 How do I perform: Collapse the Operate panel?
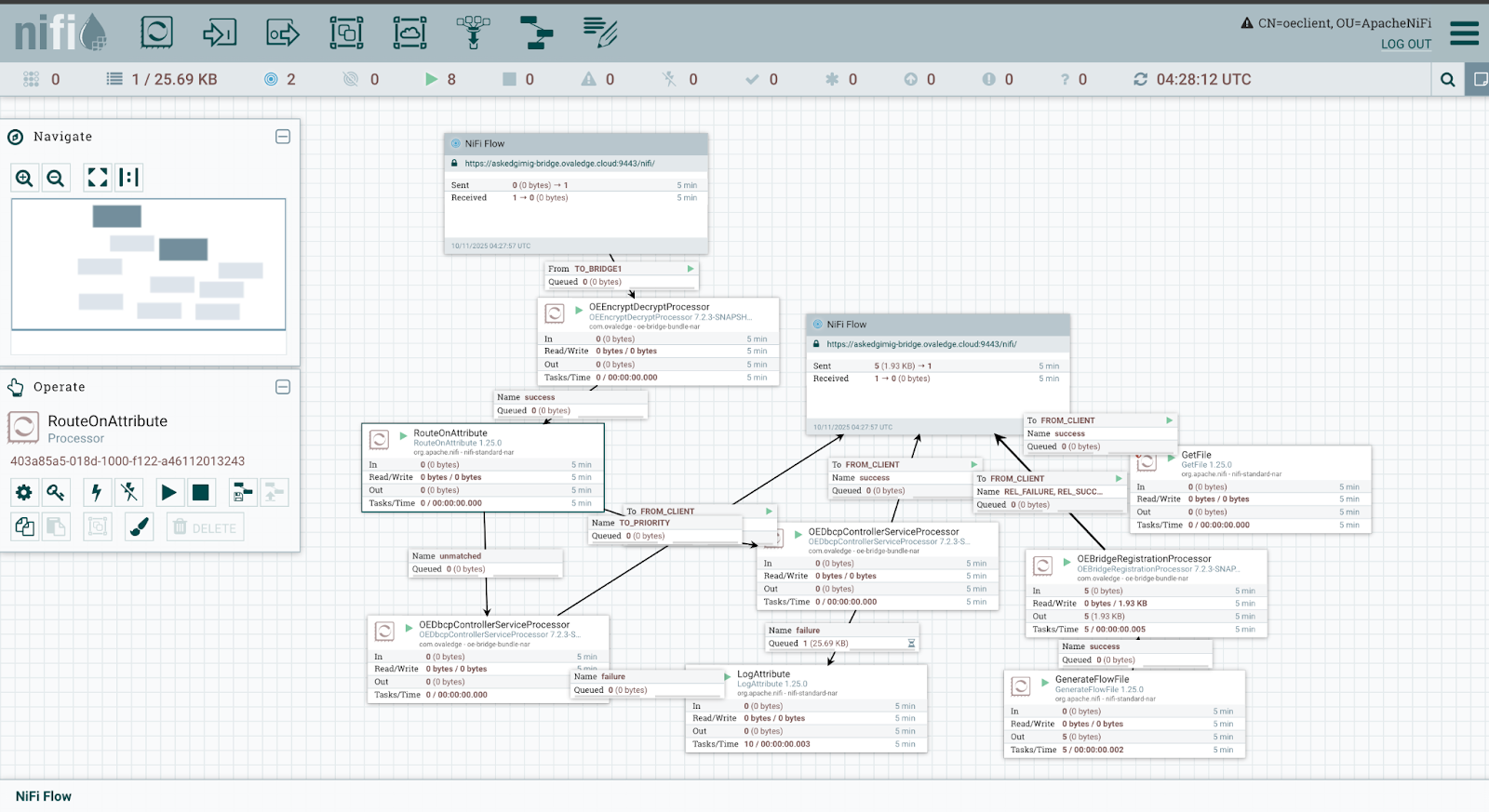[x=283, y=387]
